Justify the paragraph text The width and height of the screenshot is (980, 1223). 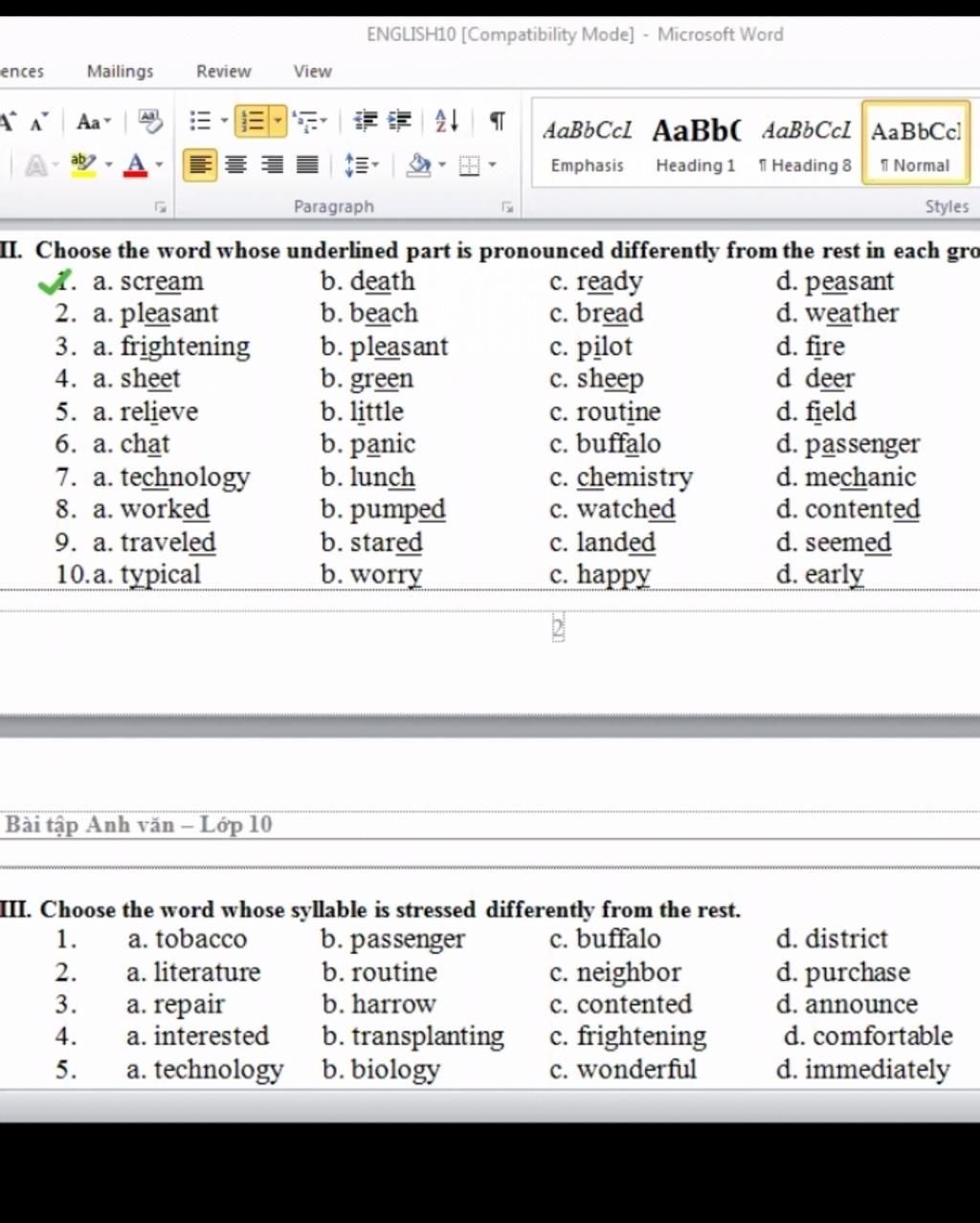pos(307,166)
